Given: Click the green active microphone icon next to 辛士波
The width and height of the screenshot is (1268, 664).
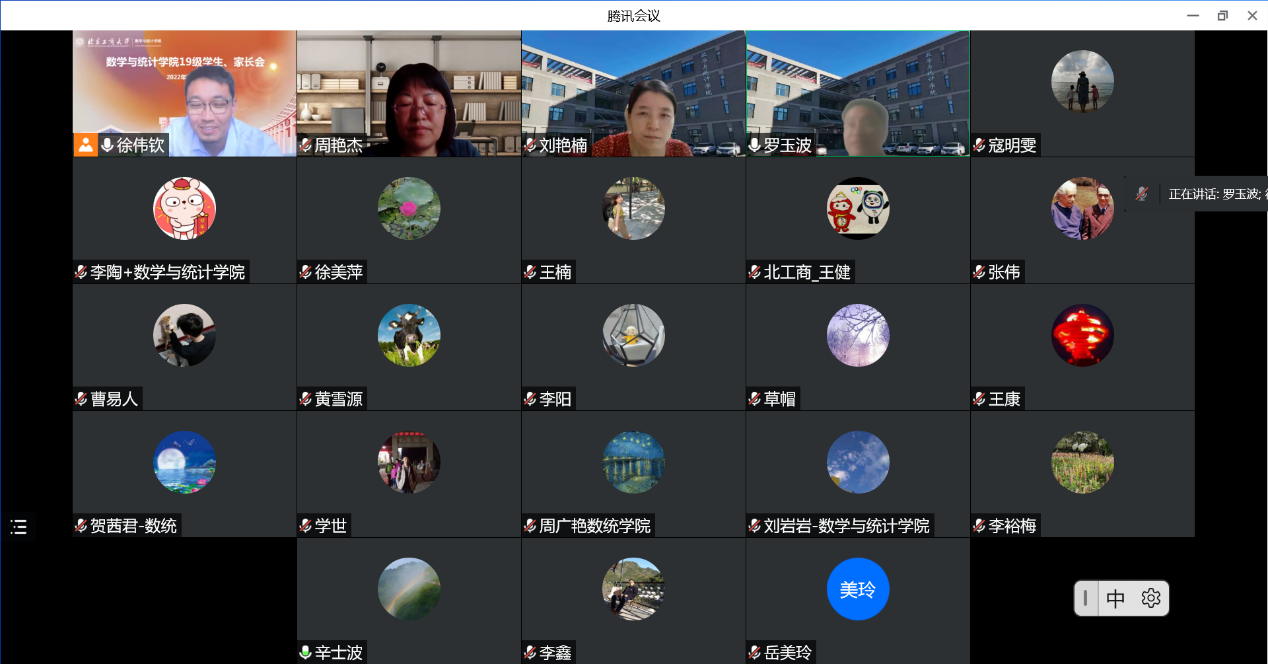Looking at the screenshot, I should [306, 653].
